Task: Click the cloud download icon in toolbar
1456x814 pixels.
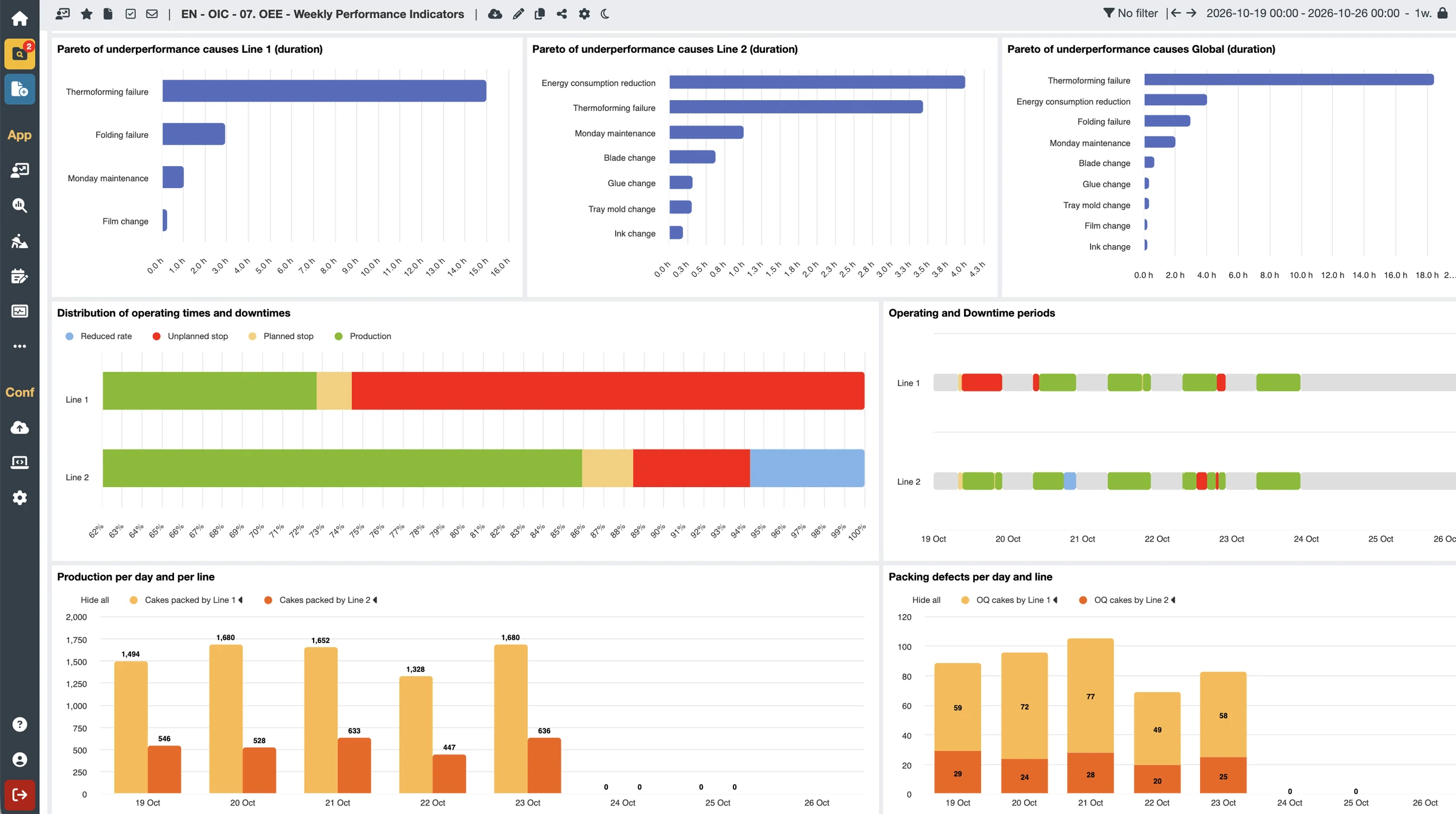Action: [x=495, y=13]
